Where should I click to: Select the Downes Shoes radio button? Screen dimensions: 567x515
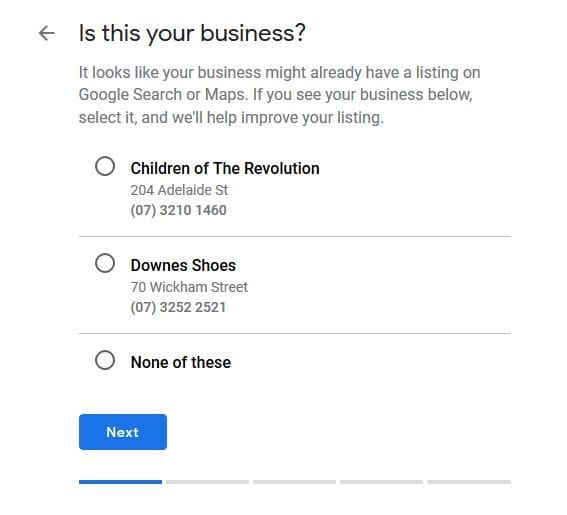coord(105,263)
